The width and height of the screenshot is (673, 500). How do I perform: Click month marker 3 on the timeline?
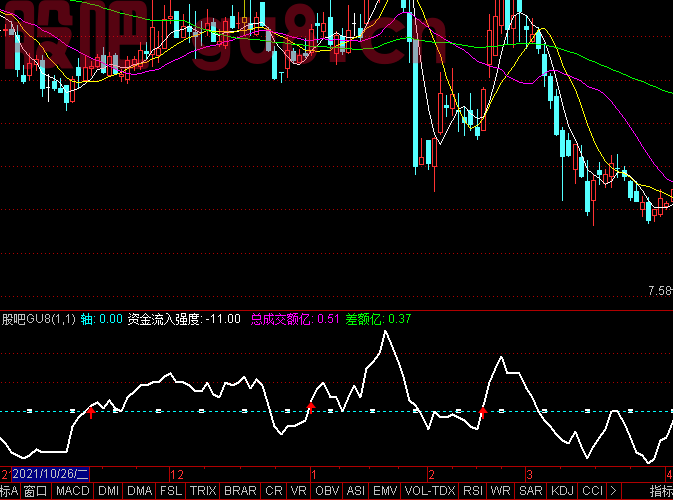coord(529,475)
